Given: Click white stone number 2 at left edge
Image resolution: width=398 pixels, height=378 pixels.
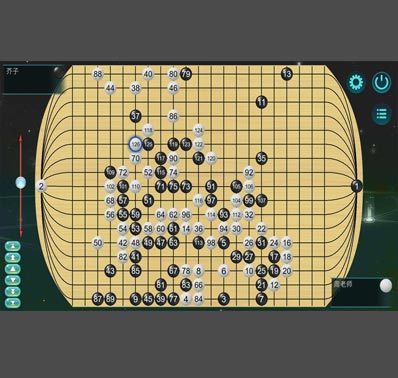Looking at the screenshot, I should coord(41,186).
